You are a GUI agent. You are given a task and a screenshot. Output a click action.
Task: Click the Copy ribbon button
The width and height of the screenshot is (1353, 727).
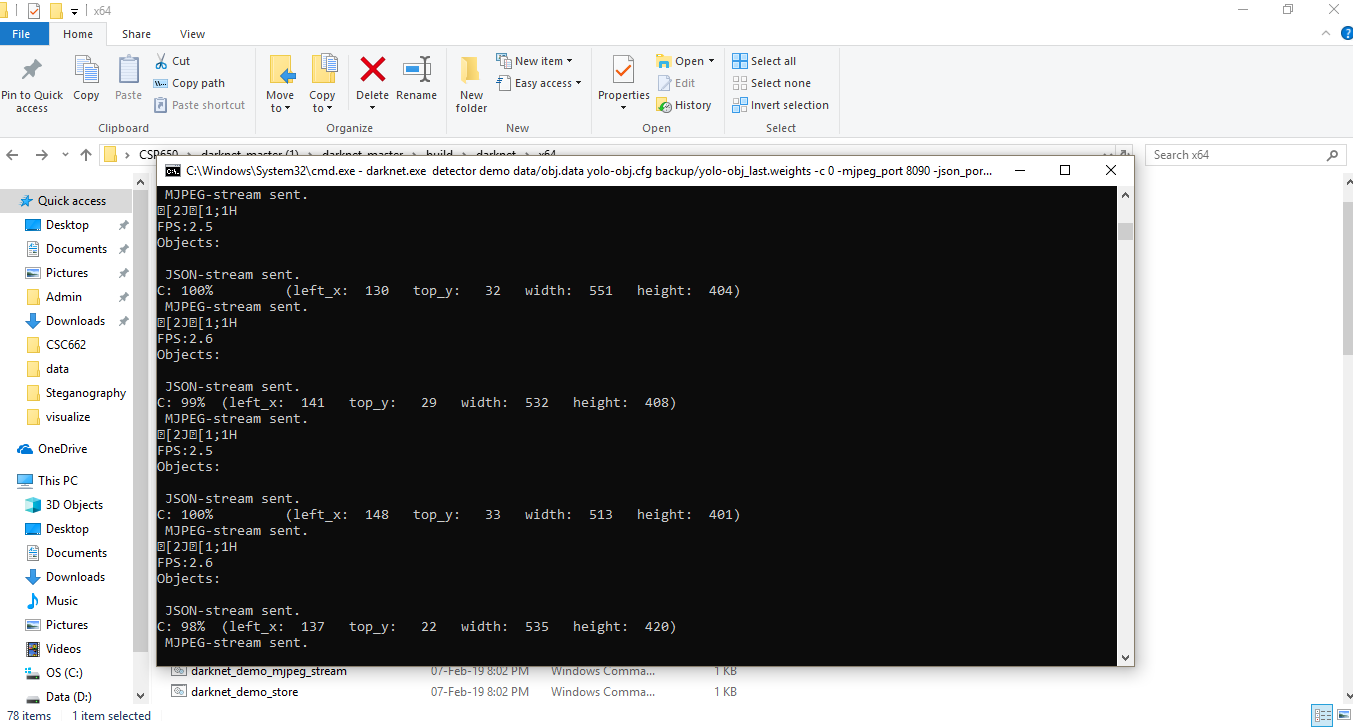86,79
